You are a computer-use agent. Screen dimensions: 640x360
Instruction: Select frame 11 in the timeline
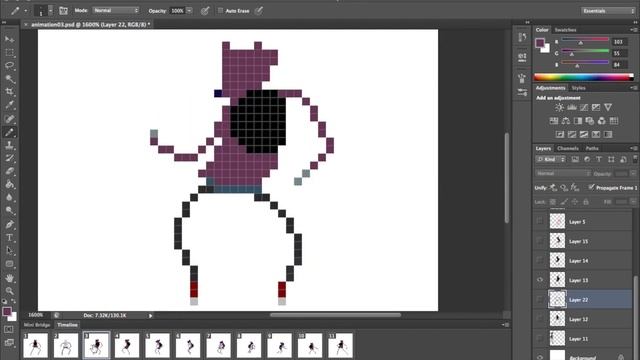click(x=340, y=345)
